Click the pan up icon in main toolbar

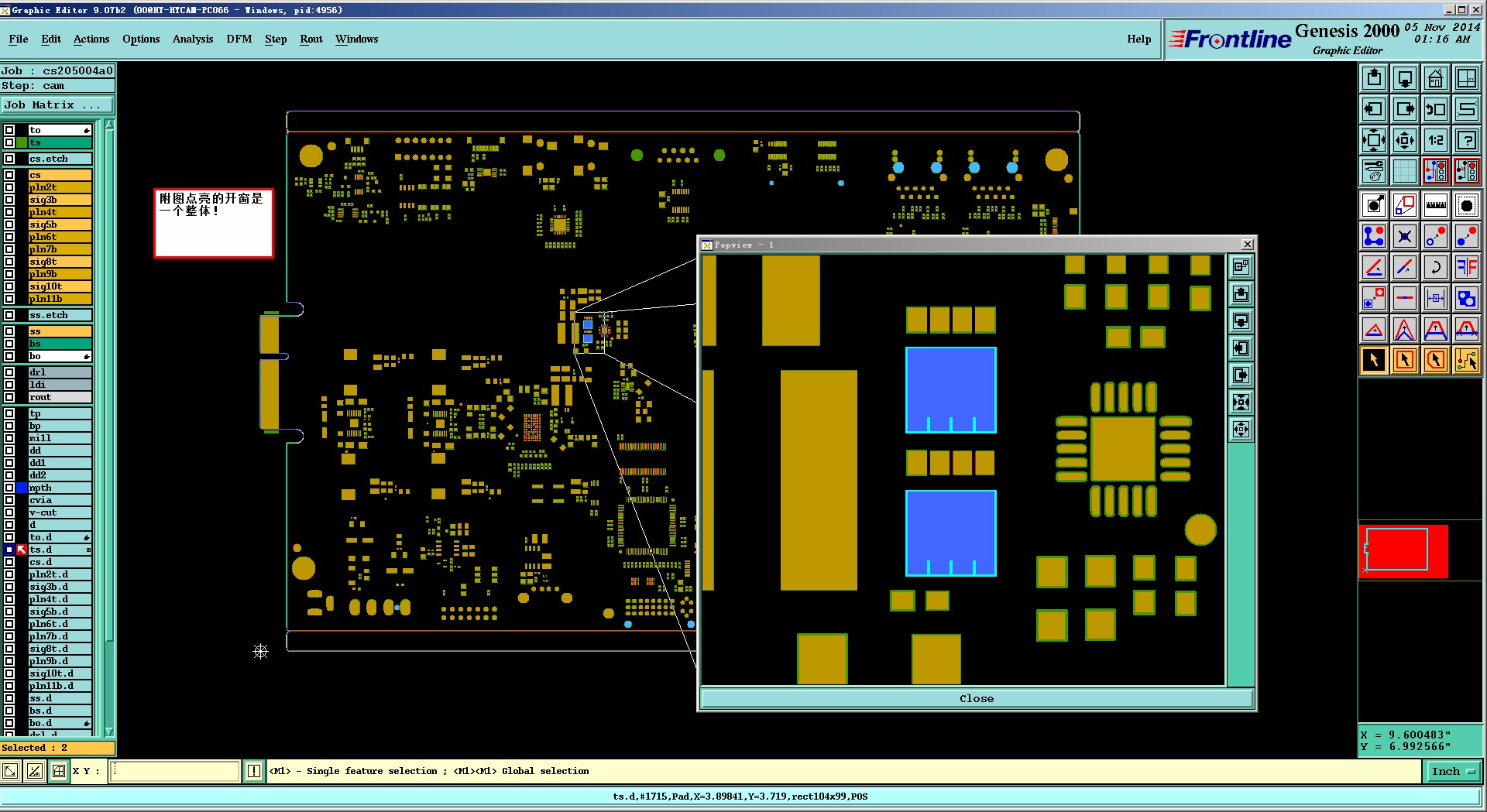1374,78
